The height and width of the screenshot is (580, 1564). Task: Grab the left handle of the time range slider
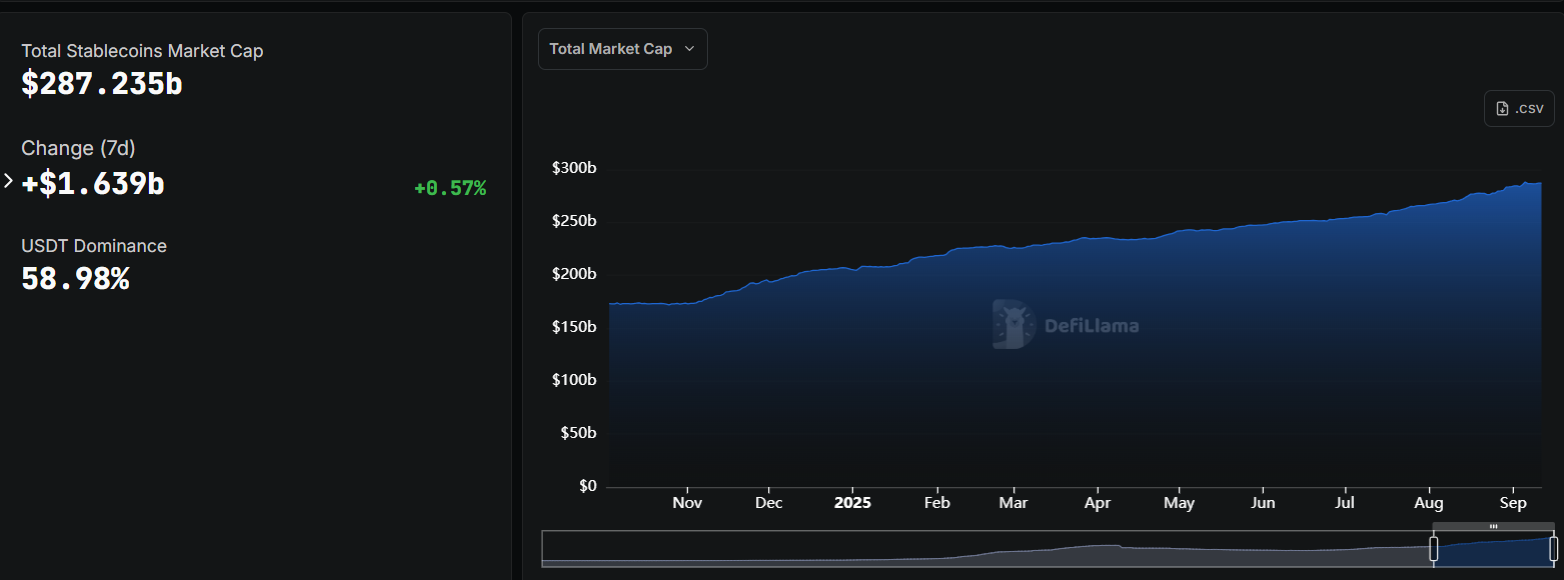tap(1433, 548)
